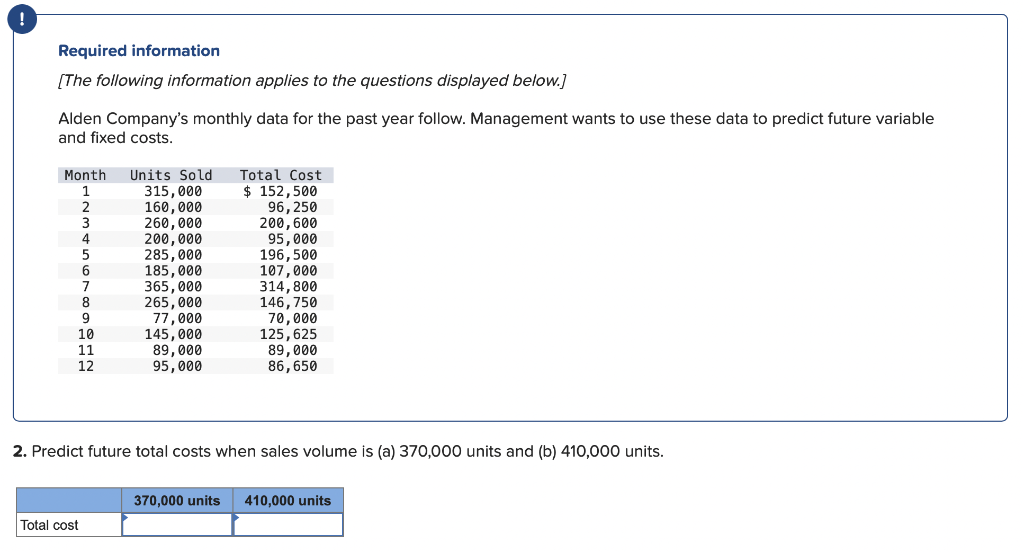
Task: Click question 2 prompt text
Action: click(338, 451)
